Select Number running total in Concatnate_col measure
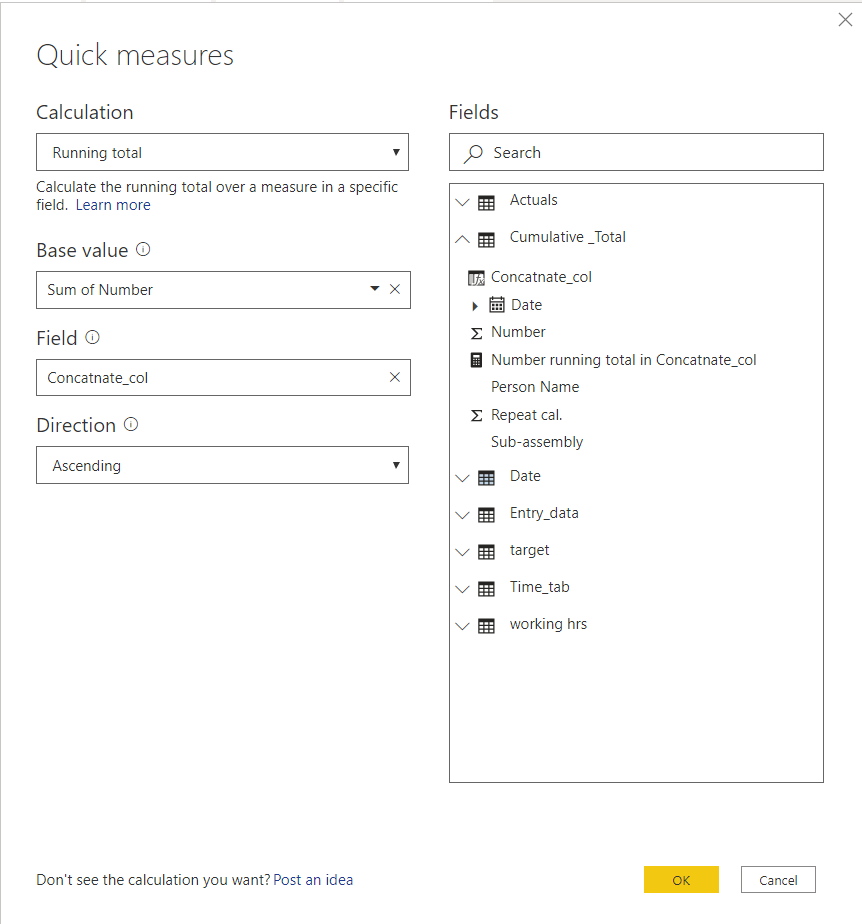Viewport: 862px width, 924px height. (x=623, y=359)
